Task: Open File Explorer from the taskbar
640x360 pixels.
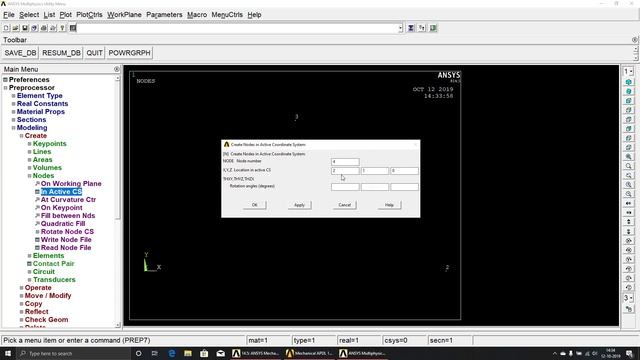Action: coord(188,353)
